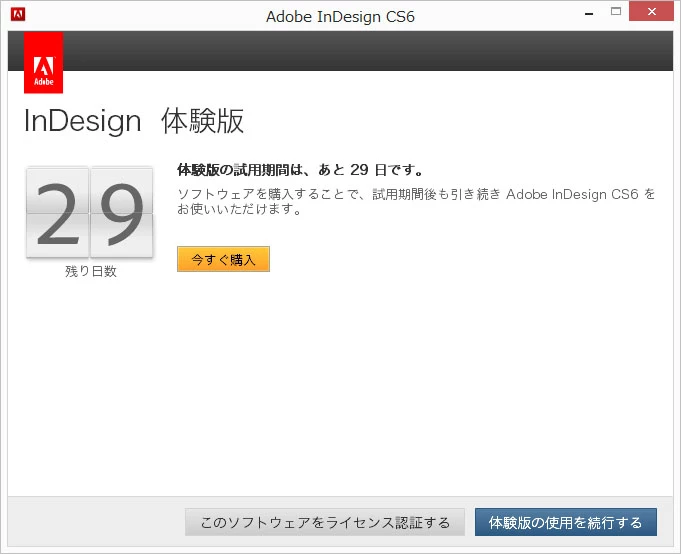Image resolution: width=681 pixels, height=554 pixels.
Task: Click the 今すぐ購入 buy now button
Action: 223,259
